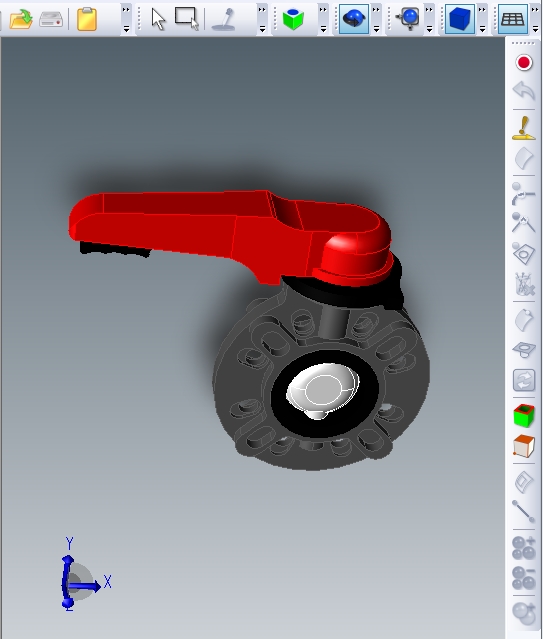The height and width of the screenshot is (639, 543).
Task: Click the green cube icon in toolbar
Action: [x=293, y=19]
